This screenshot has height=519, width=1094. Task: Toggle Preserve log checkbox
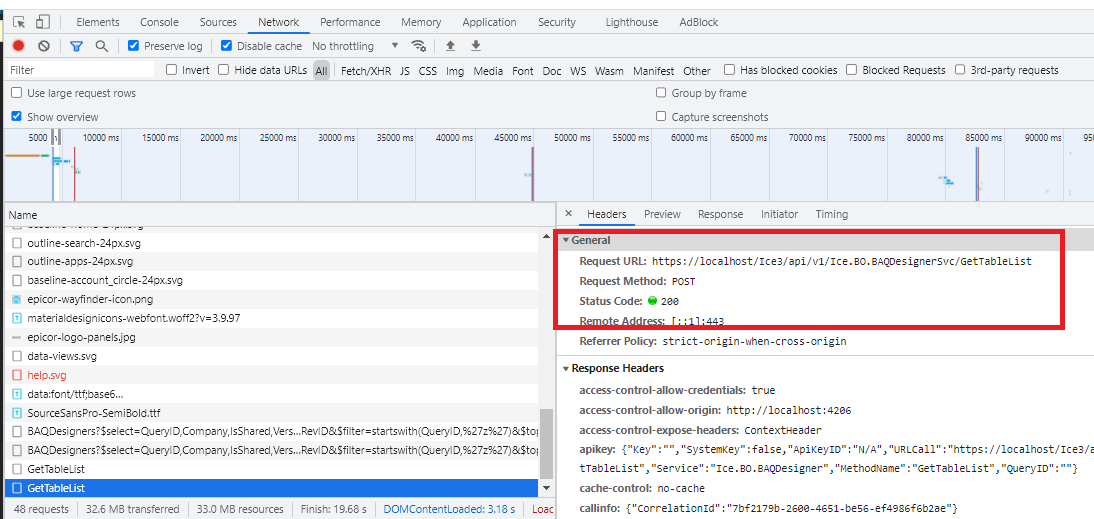(133, 46)
